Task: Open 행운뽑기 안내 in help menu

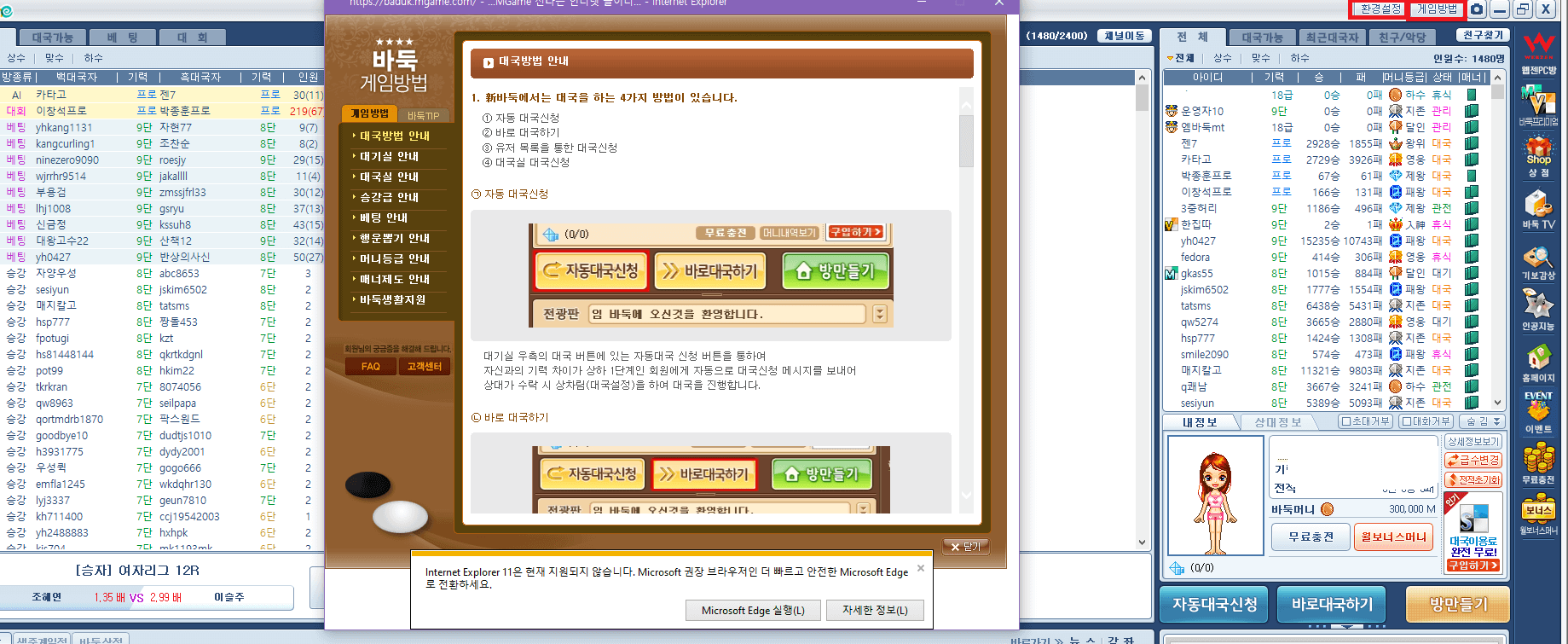Action: pyautogui.click(x=395, y=238)
